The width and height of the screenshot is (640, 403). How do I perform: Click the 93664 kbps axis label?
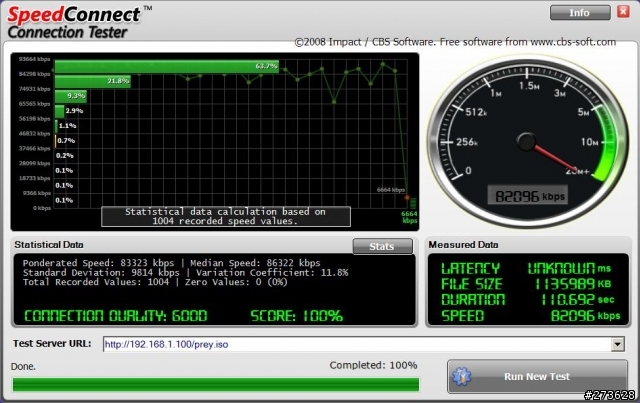(x=34, y=59)
